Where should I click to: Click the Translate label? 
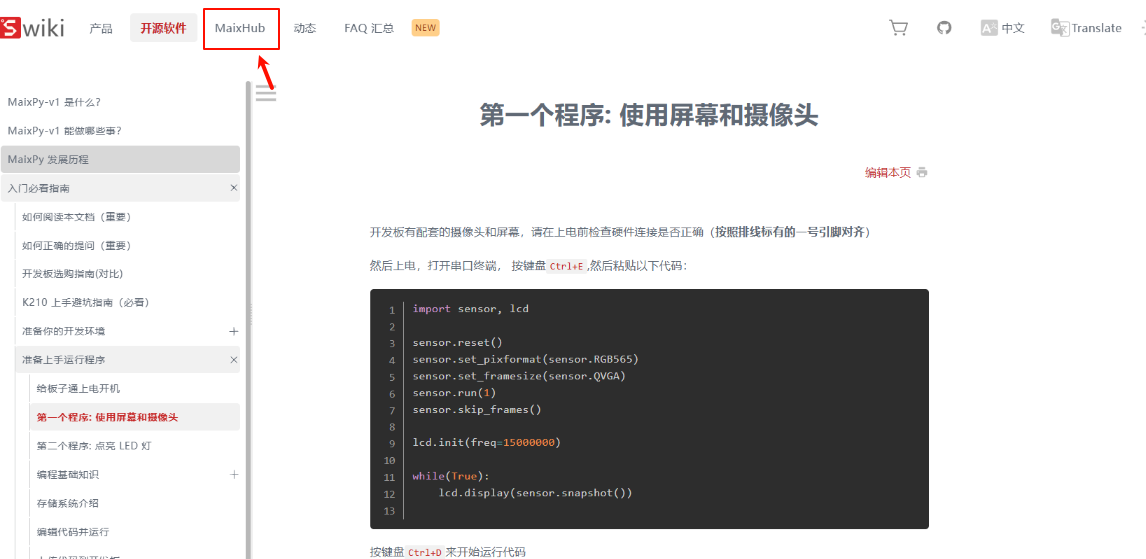point(1096,28)
